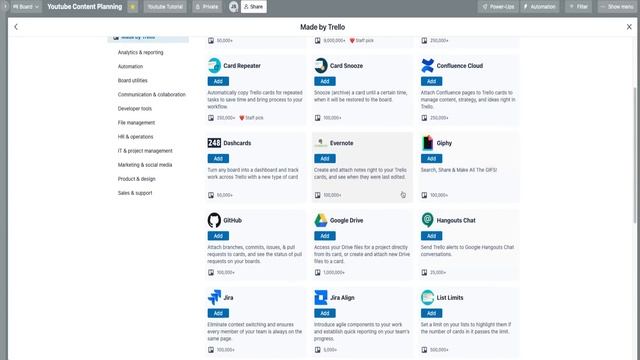
Task: Star the Youtube Content Planning board
Action: pos(133,7)
